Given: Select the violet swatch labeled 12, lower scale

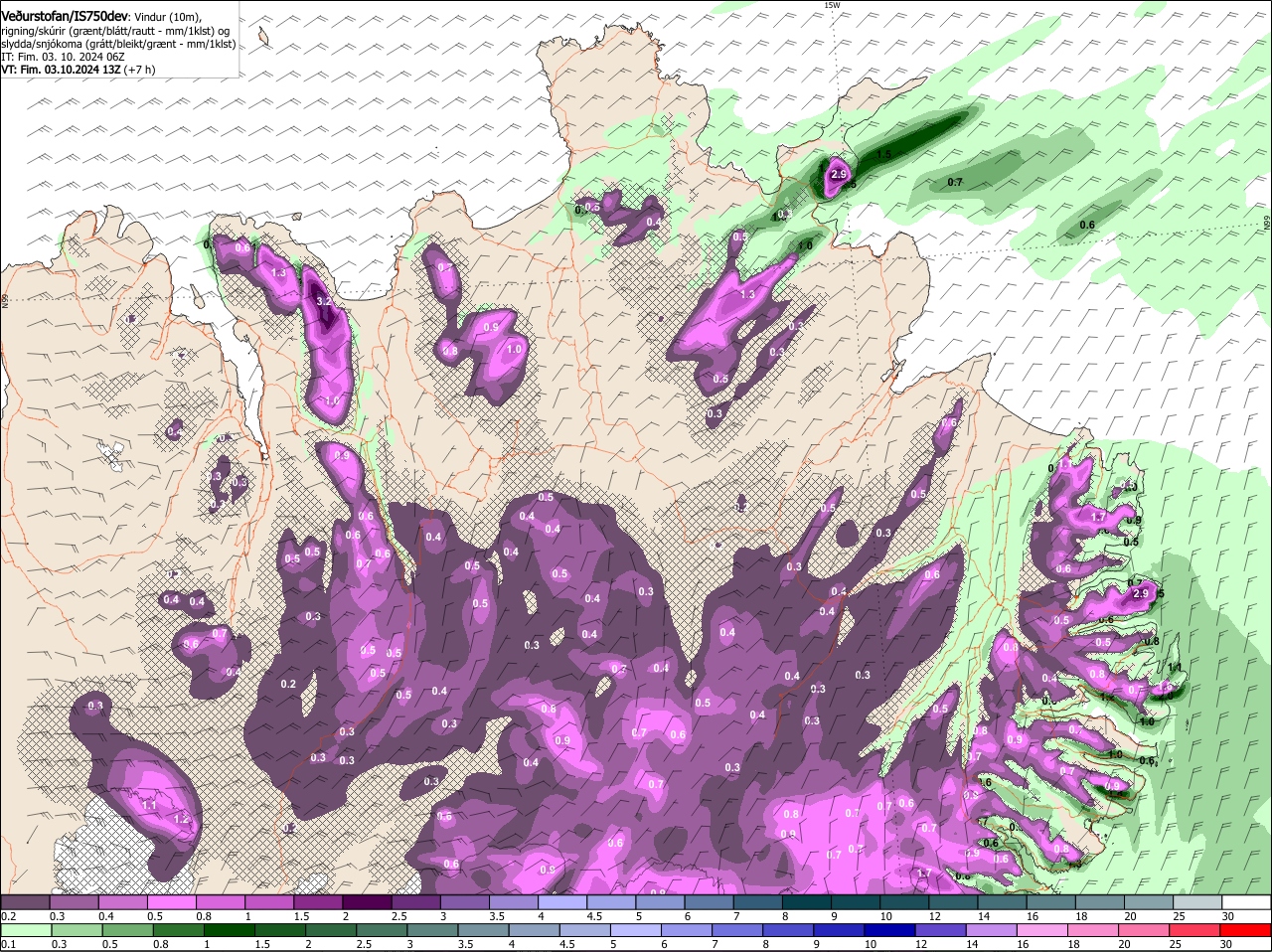Looking at the screenshot, I should pos(941,930).
